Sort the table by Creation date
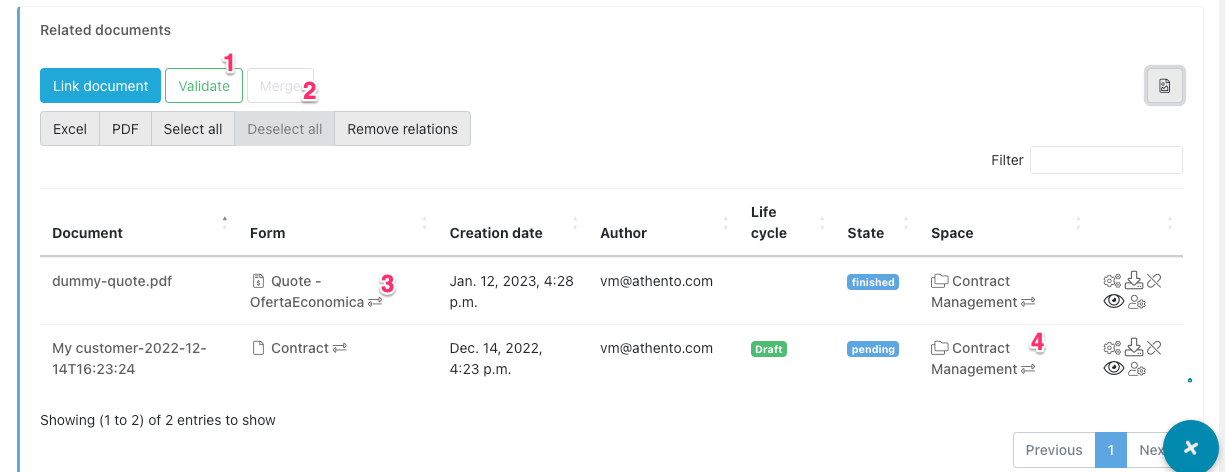The width and height of the screenshot is (1225, 472). [496, 233]
